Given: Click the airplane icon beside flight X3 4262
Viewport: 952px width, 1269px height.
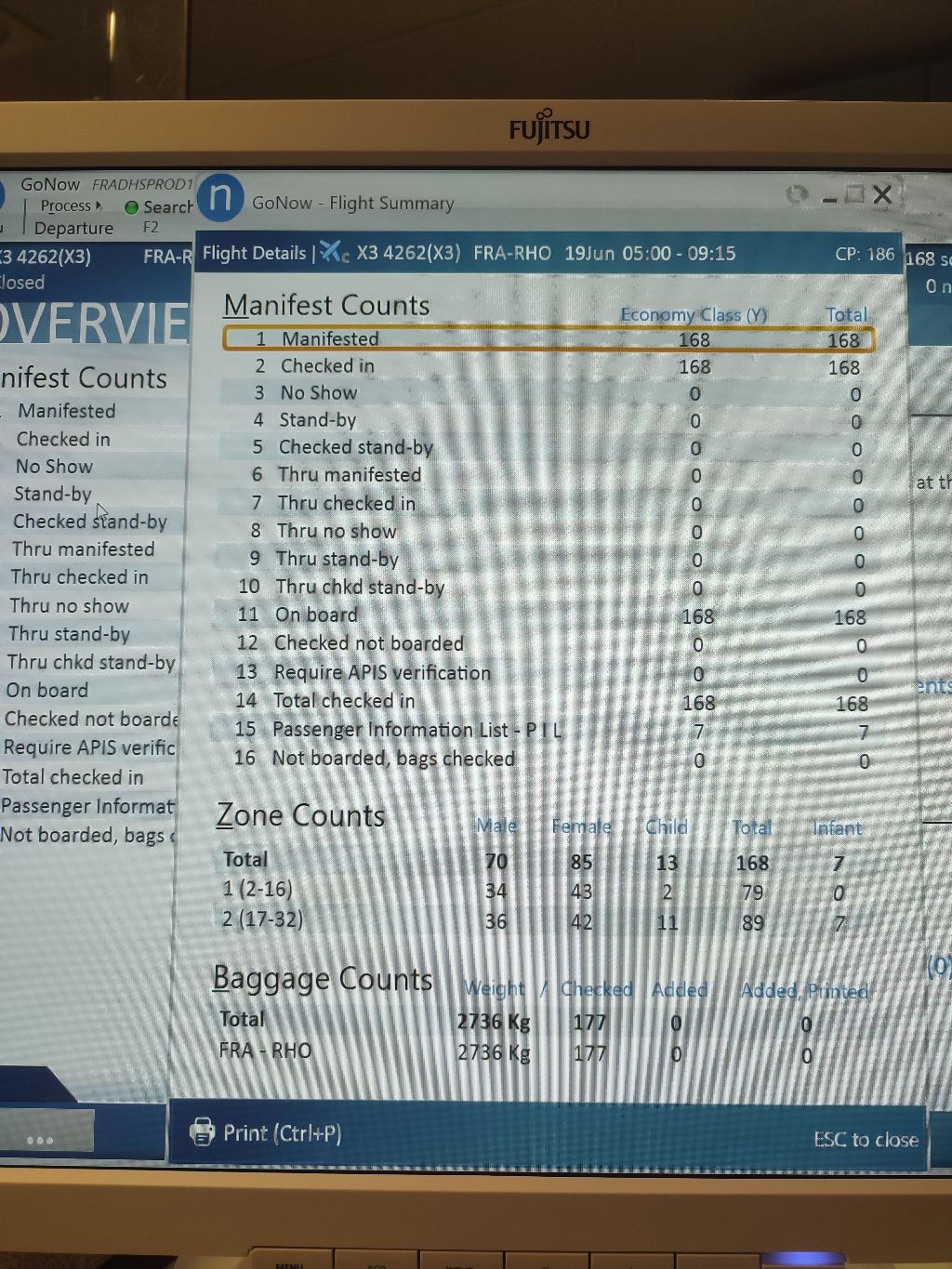Looking at the screenshot, I should pyautogui.click(x=333, y=252).
